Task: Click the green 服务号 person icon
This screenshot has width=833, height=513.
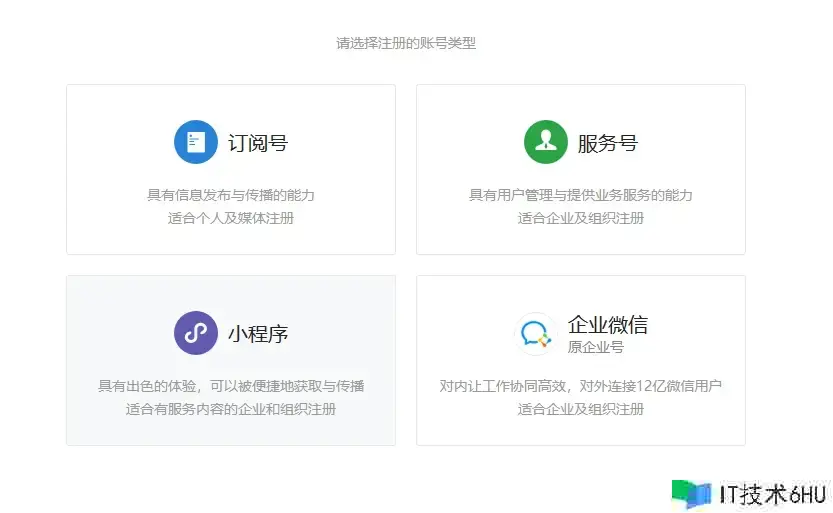Action: tap(546, 142)
